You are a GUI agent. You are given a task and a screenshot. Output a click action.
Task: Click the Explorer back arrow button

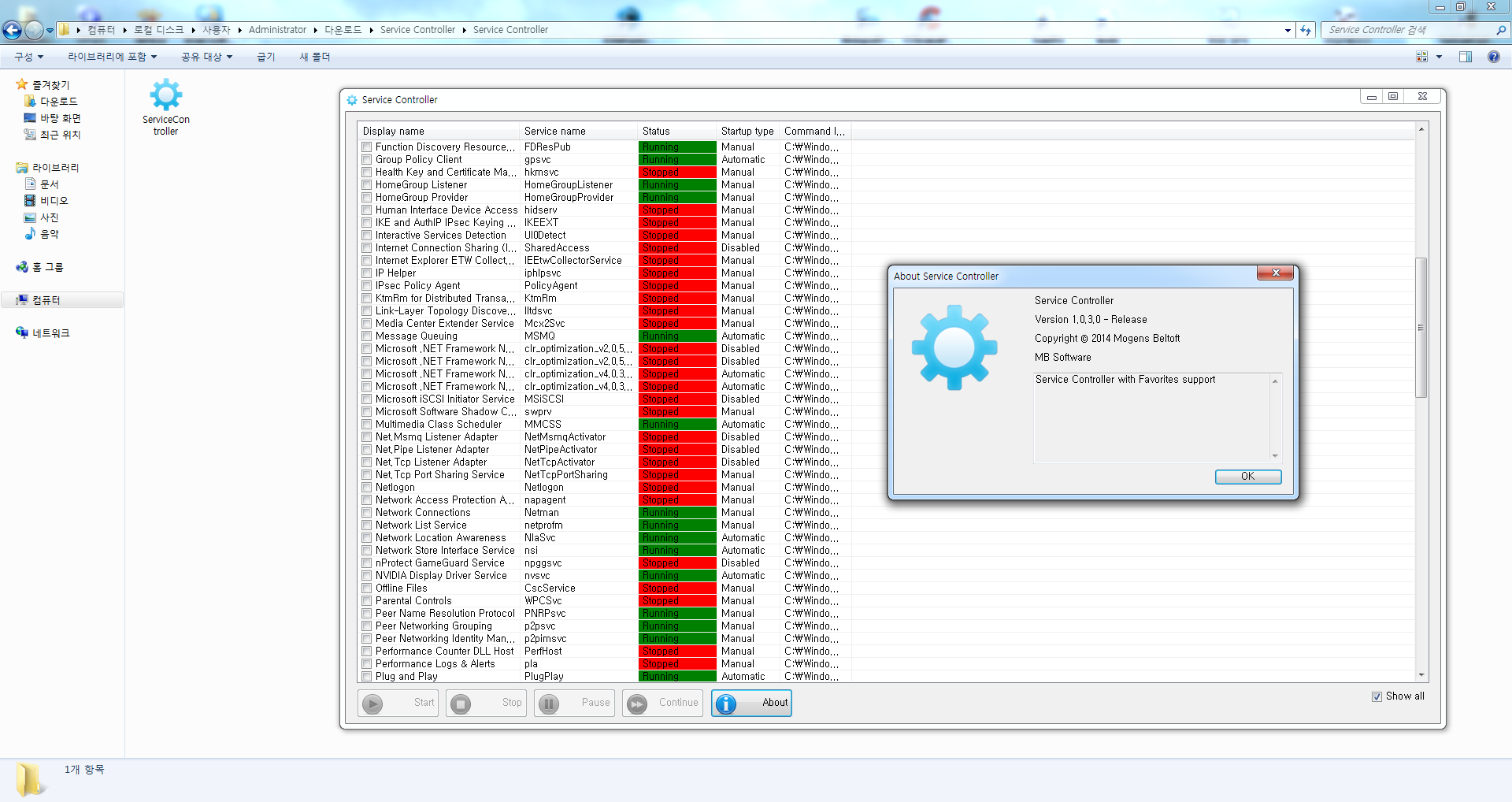coord(12,30)
